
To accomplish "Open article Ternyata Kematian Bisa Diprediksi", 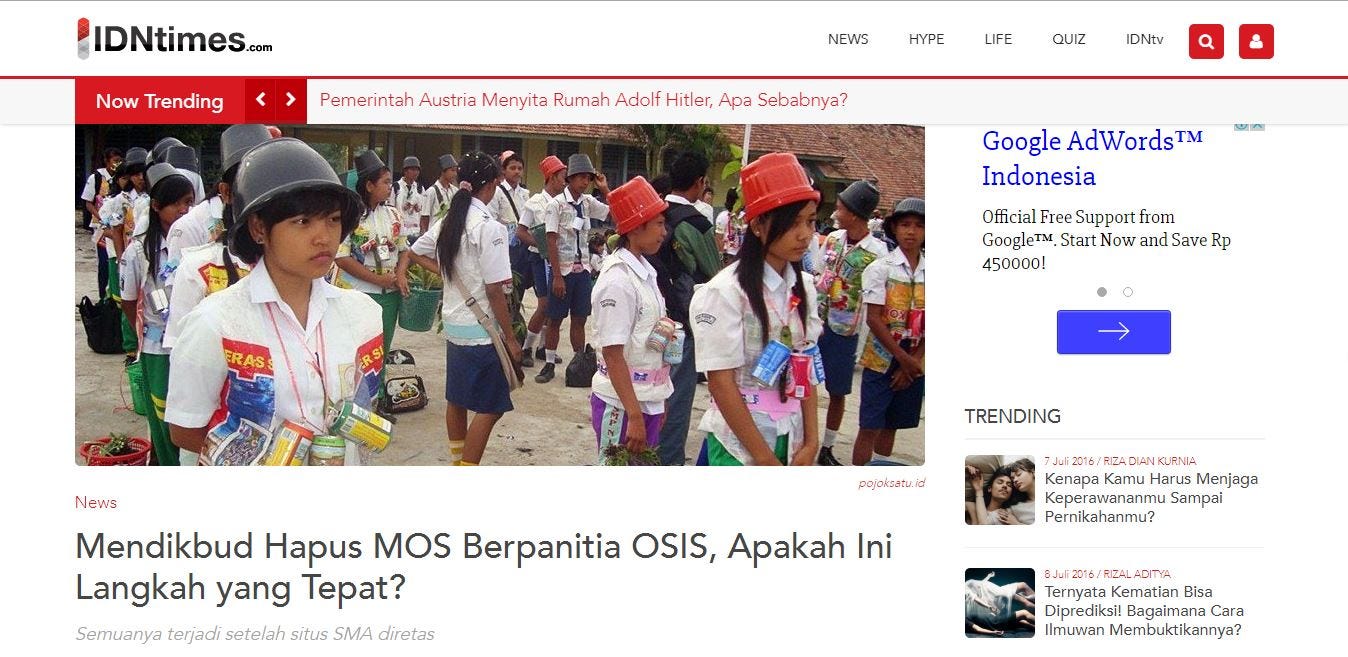I will (x=1144, y=611).
